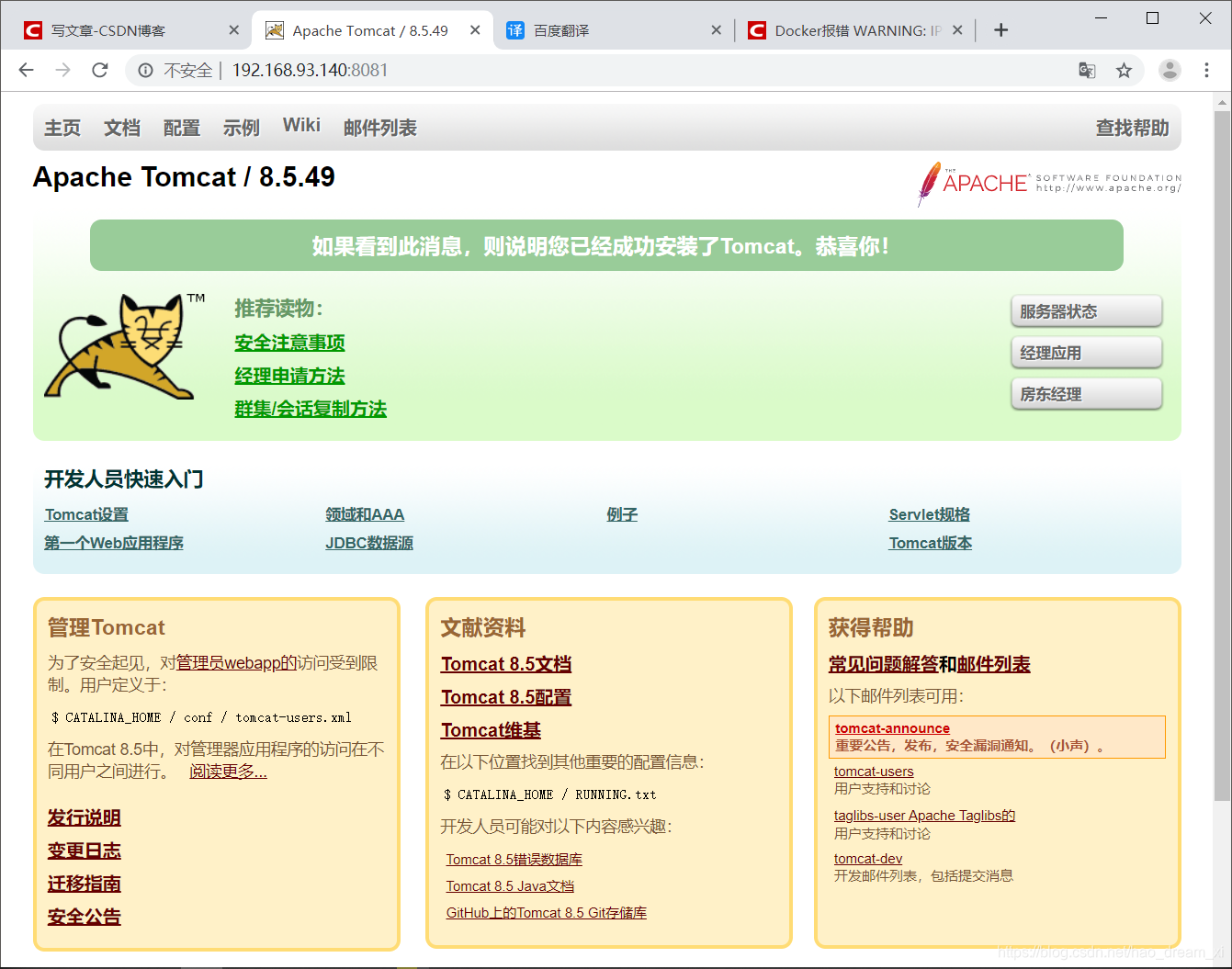
Task: Open the 群集/会话复制方法 link
Action: (311, 409)
